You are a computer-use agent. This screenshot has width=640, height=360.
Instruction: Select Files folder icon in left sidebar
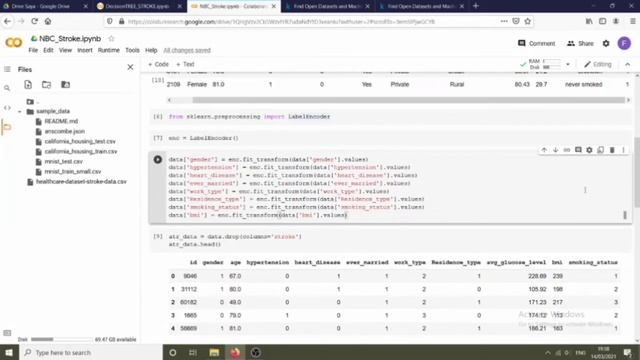(7, 127)
